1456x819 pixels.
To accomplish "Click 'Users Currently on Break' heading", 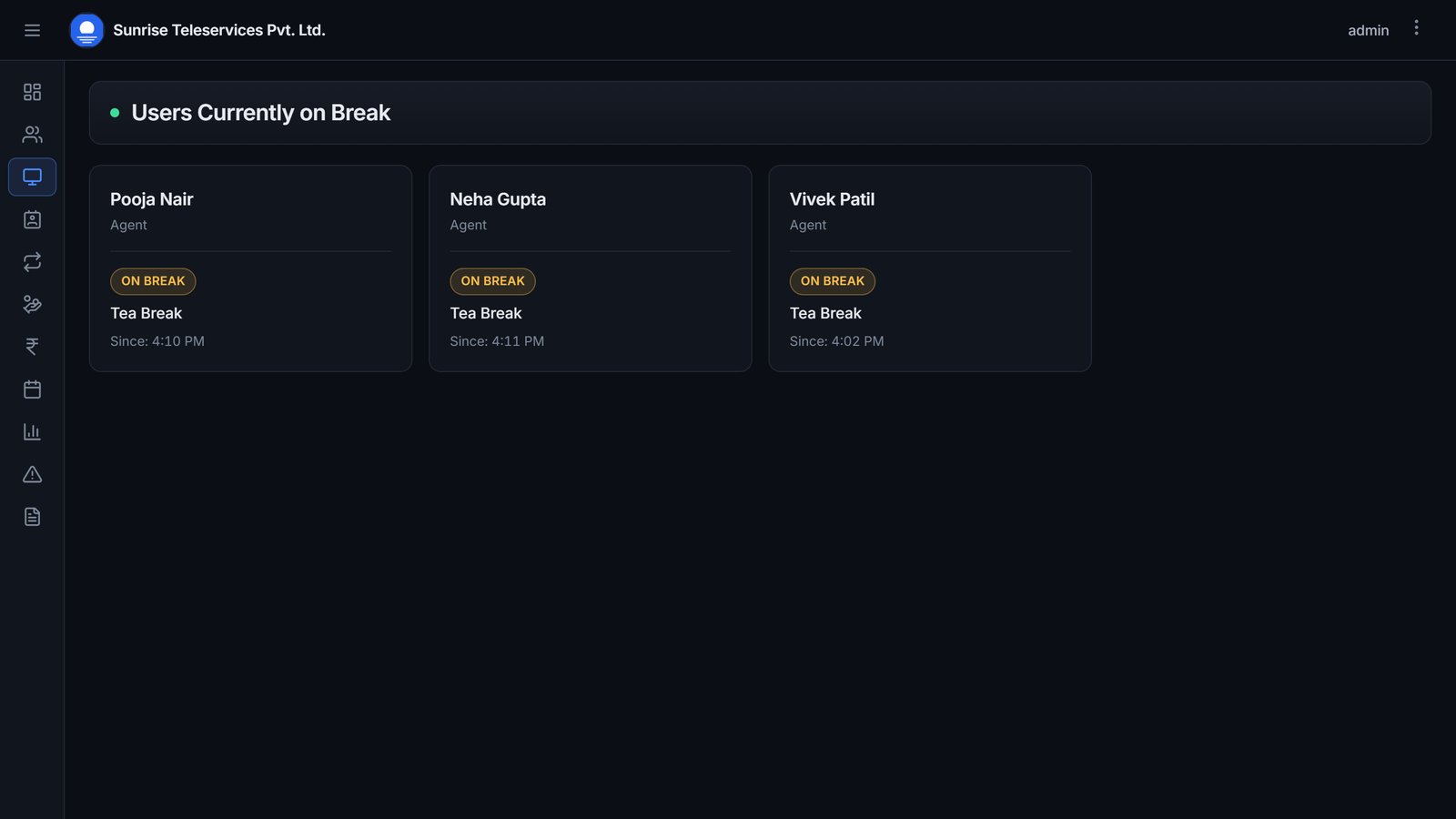I will pyautogui.click(x=261, y=113).
